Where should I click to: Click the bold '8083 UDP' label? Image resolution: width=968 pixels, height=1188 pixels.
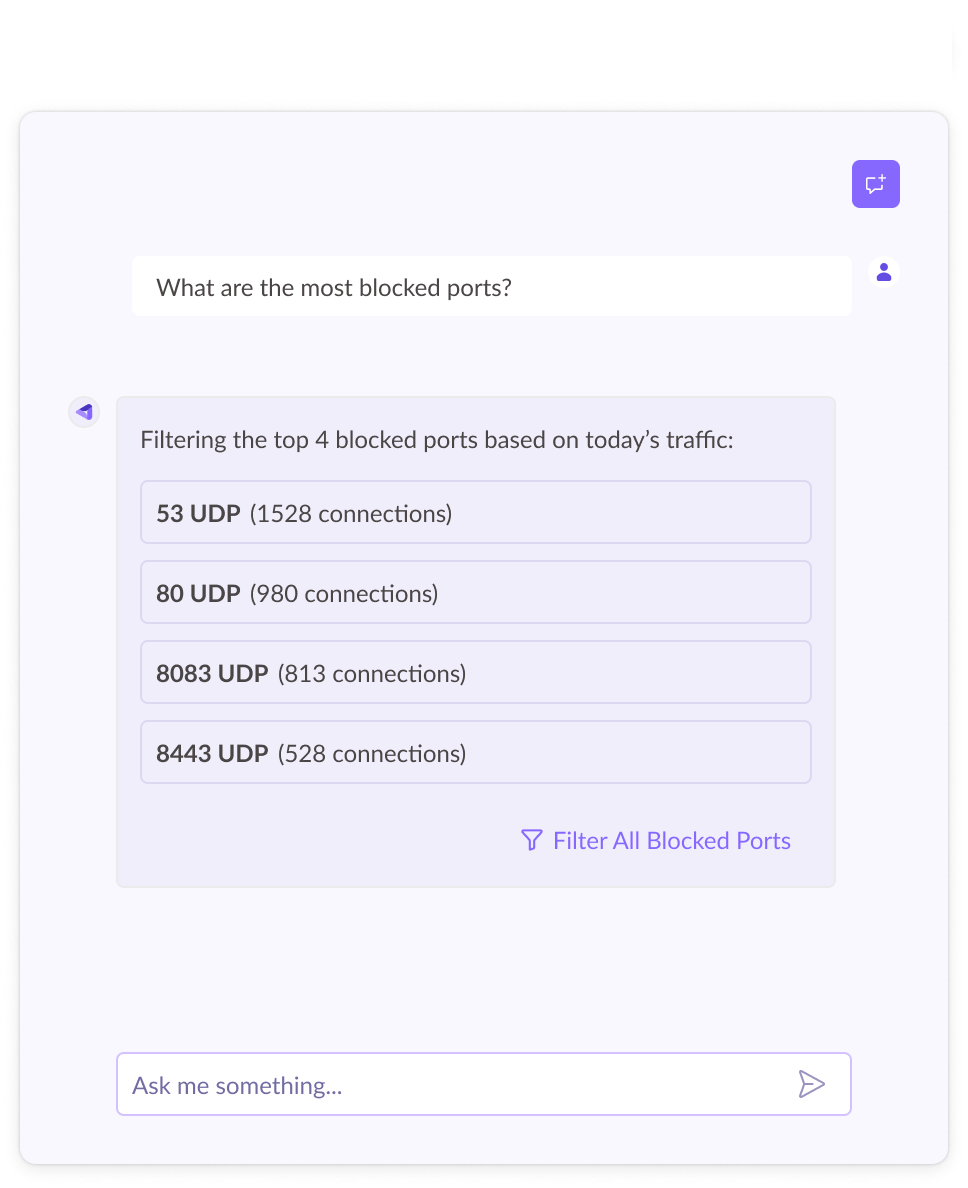click(212, 674)
